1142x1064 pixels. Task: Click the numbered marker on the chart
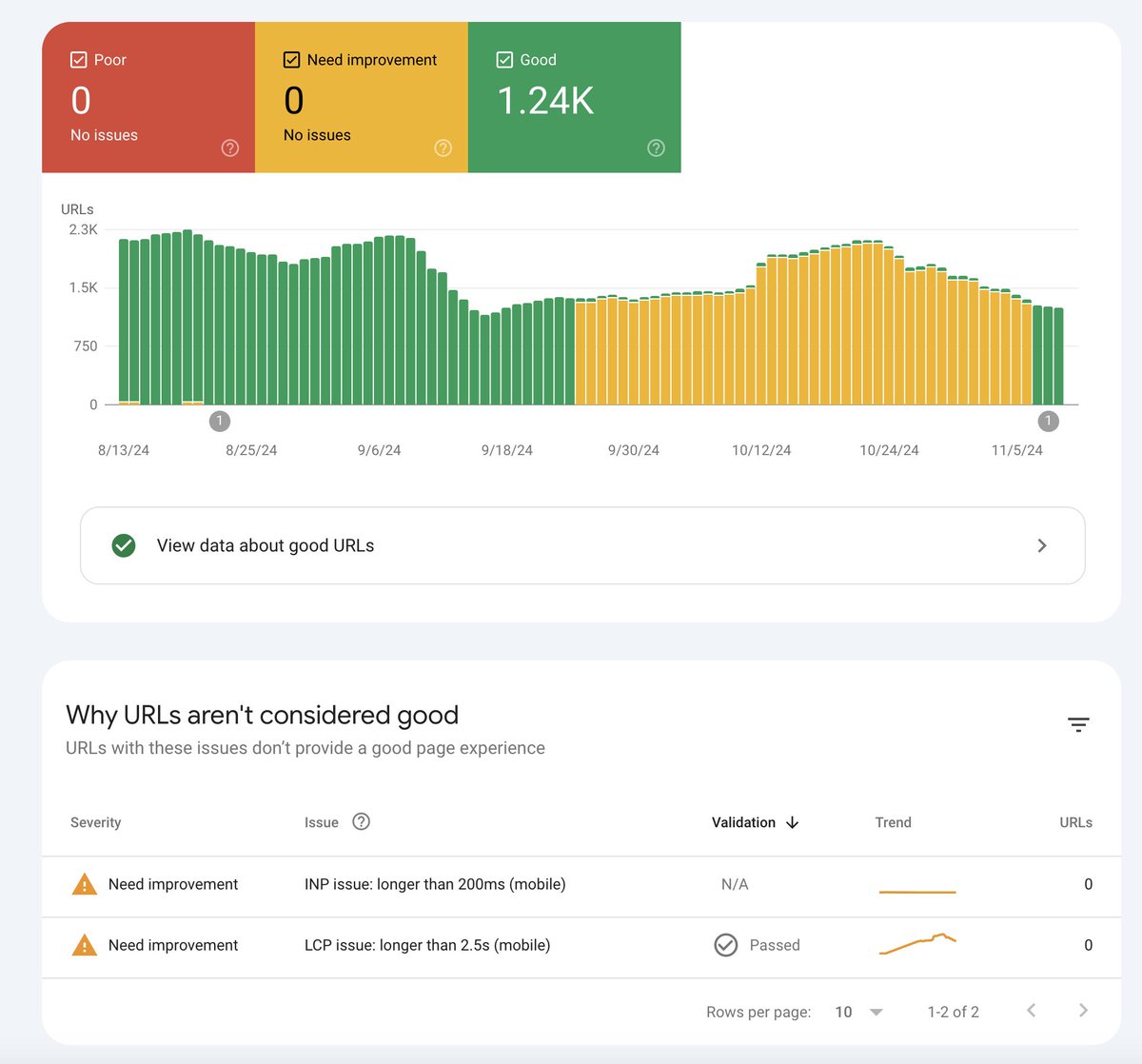pyautogui.click(x=220, y=421)
